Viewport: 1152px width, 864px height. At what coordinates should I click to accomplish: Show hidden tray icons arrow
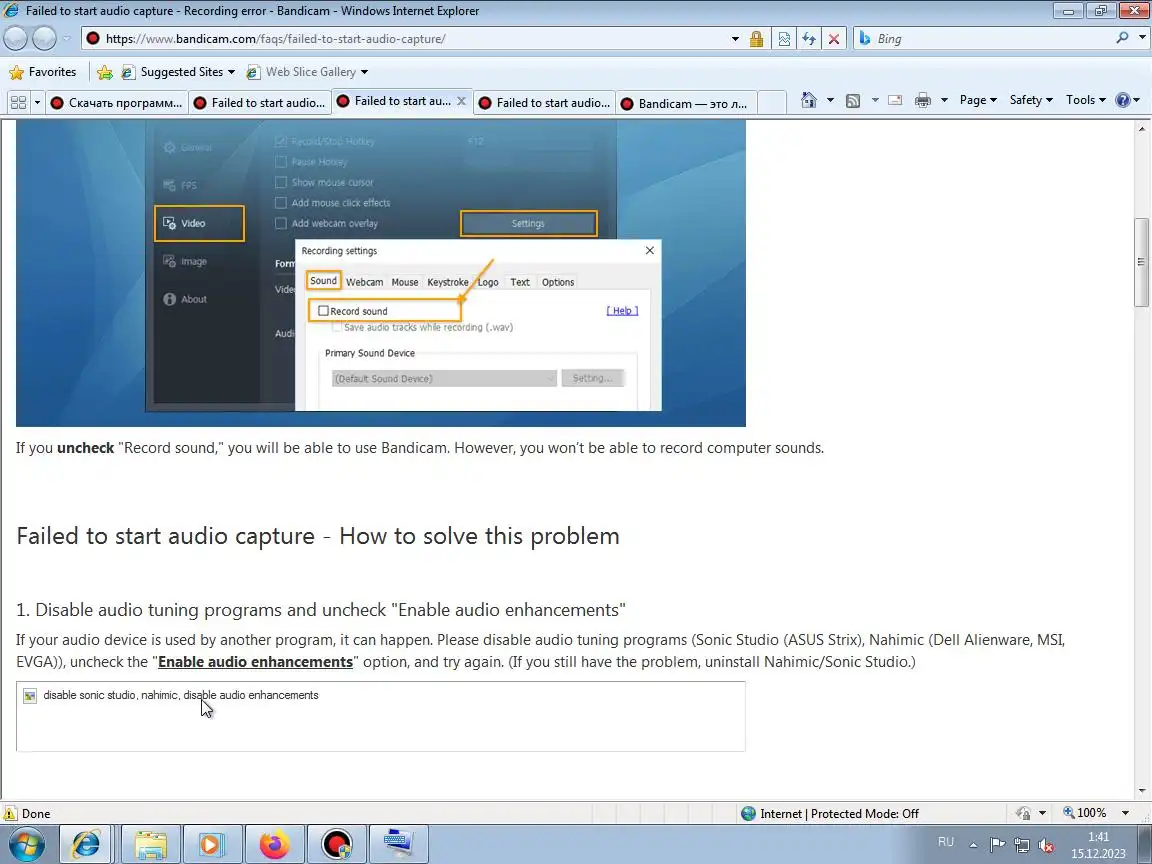973,845
